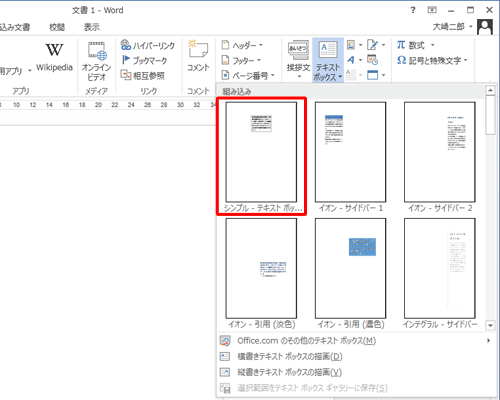This screenshot has width=500, height=400.
Task: Open more text boxes from Office.com
Action: [355, 341]
